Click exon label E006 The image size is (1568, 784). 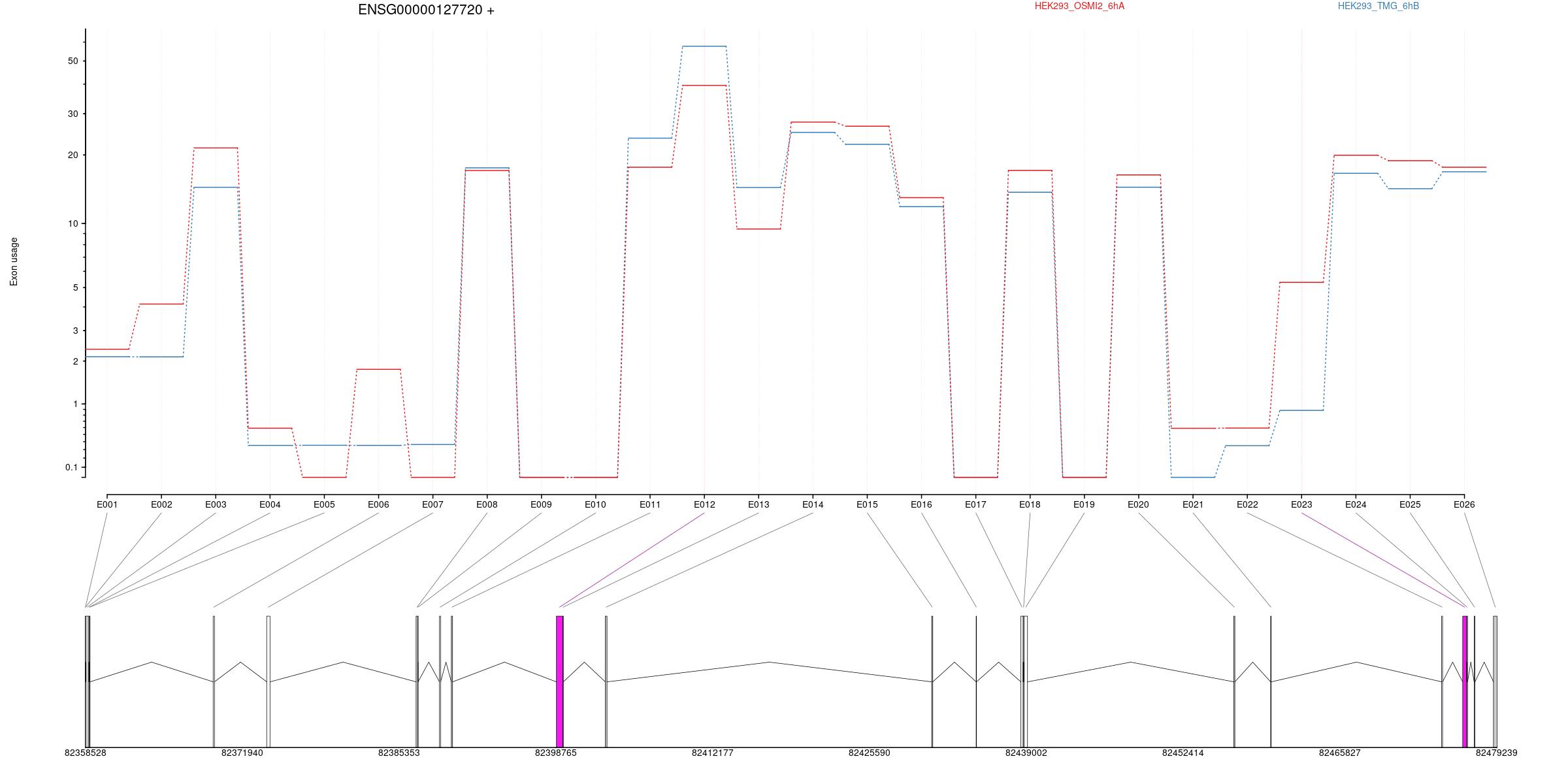click(x=378, y=504)
